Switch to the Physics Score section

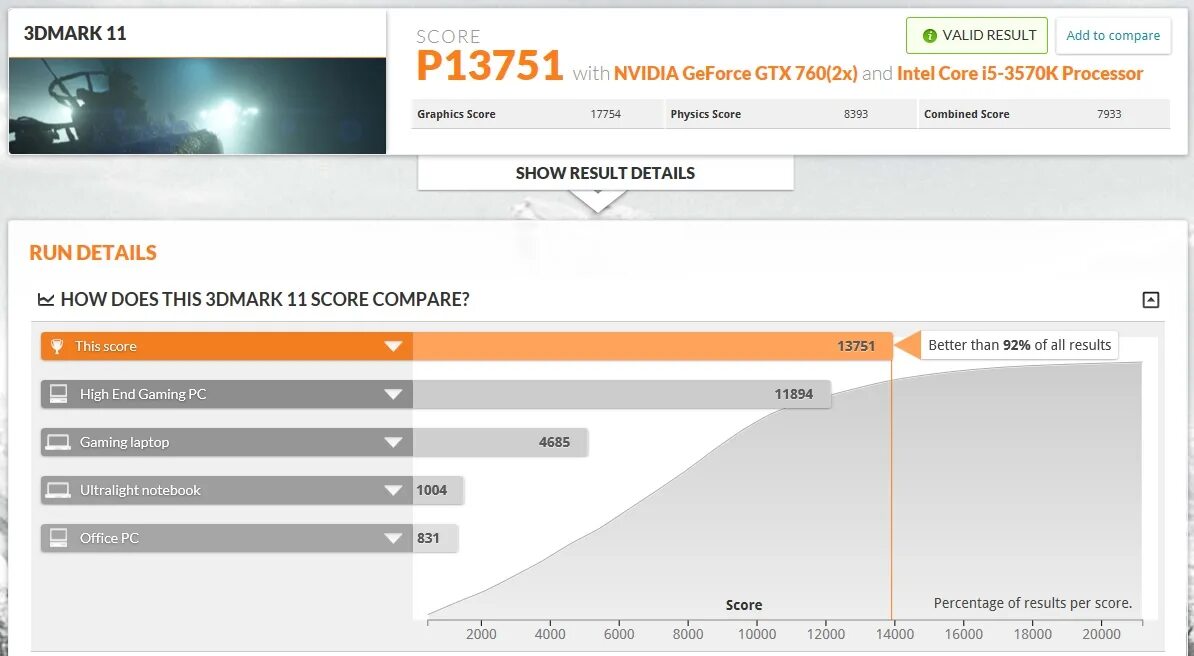(706, 113)
